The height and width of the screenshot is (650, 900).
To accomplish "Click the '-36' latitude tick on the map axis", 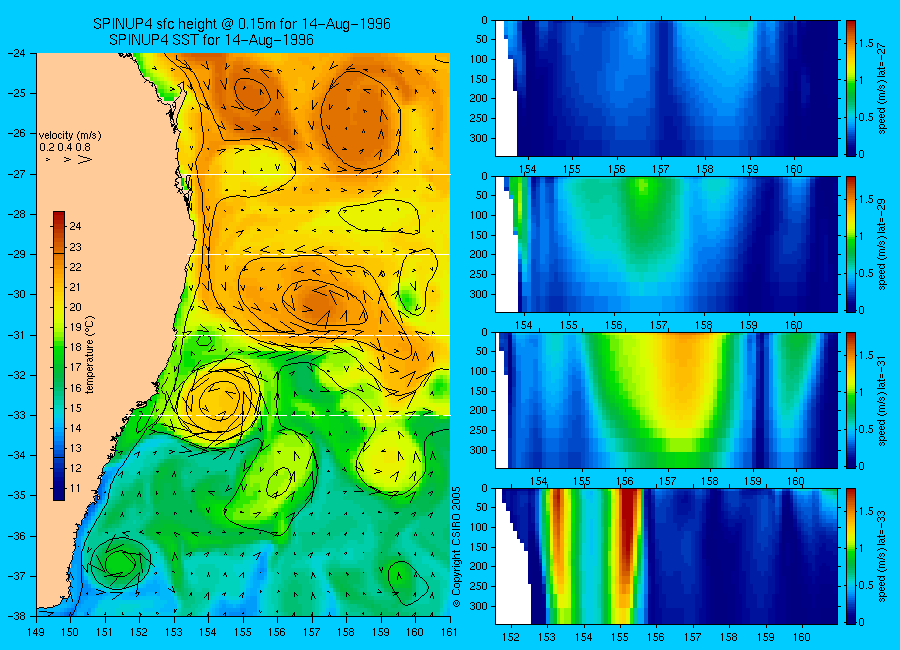I will (x=18, y=536).
